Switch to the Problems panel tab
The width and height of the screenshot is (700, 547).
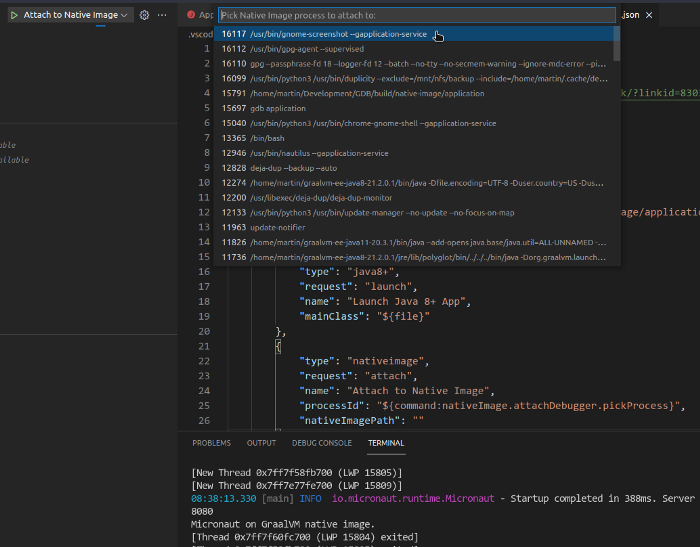(x=211, y=443)
